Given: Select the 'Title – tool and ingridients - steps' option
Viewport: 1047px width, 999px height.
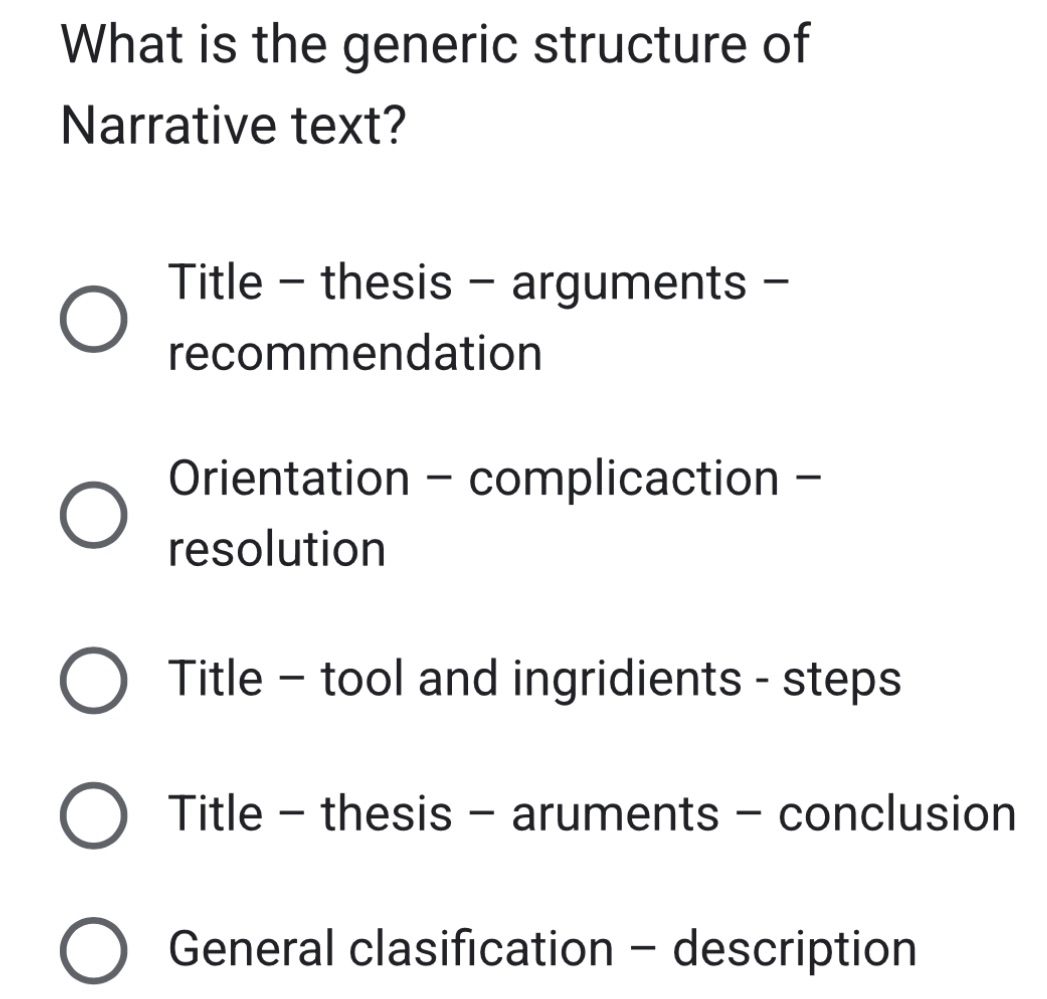Looking at the screenshot, I should 95,679.
